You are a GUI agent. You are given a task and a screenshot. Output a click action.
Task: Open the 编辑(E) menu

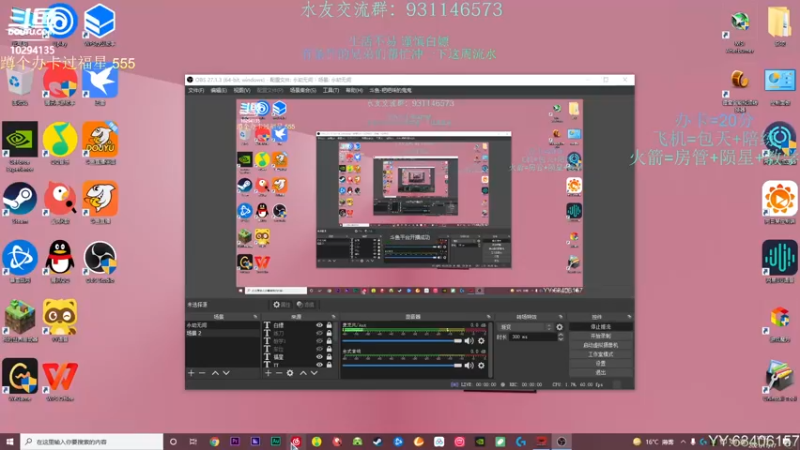pyautogui.click(x=218, y=90)
